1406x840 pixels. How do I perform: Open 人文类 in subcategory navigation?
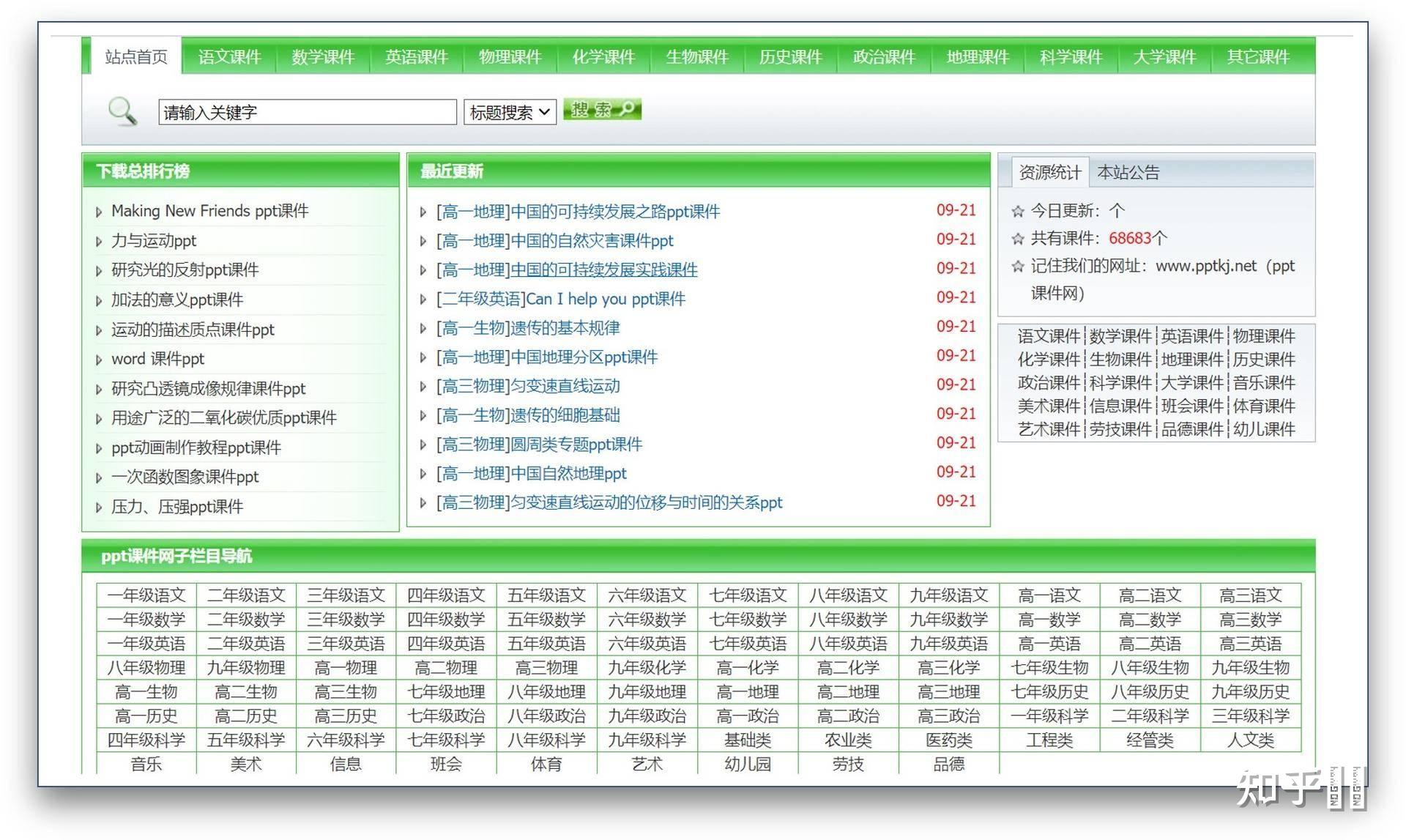coord(1250,740)
